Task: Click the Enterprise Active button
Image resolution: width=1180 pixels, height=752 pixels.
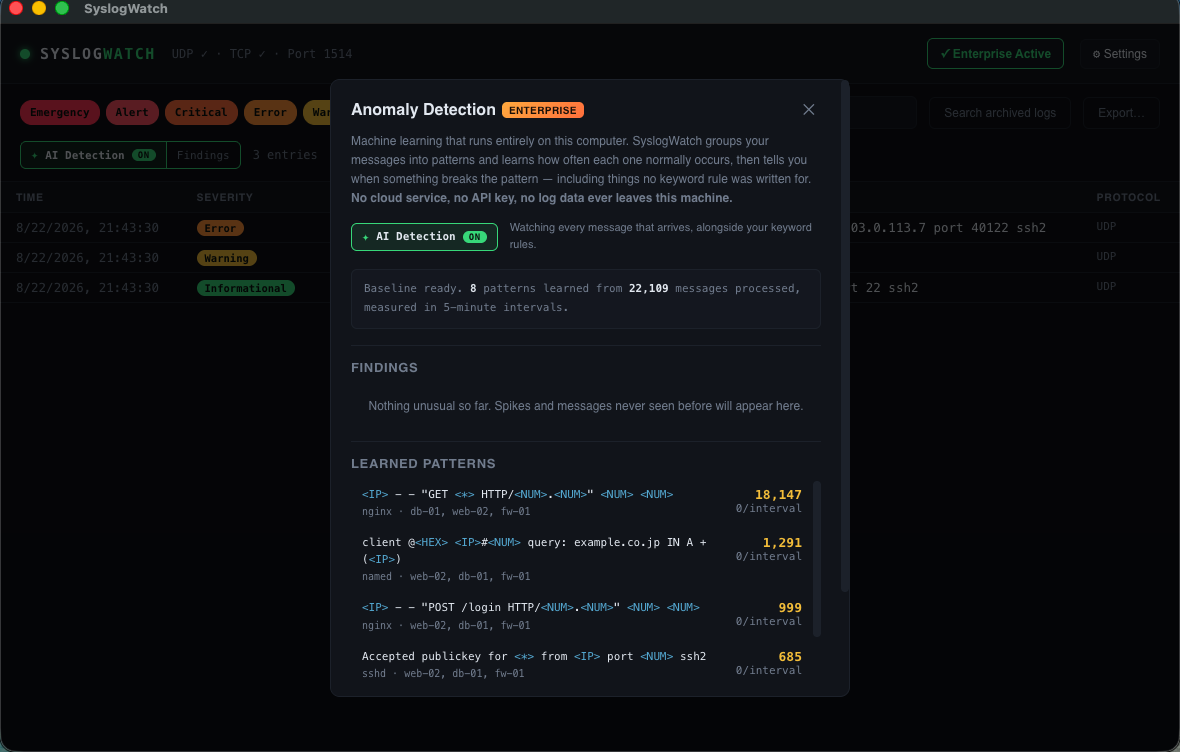Action: tap(995, 54)
